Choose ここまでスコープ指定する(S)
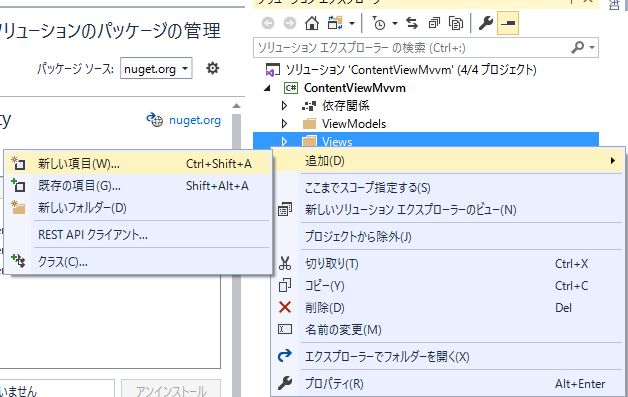The image size is (628, 397). click(448, 187)
